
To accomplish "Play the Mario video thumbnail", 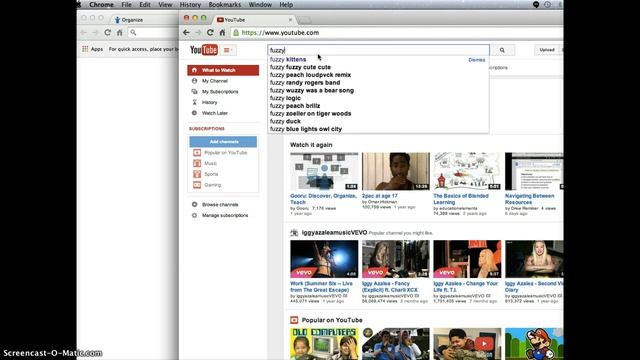I will (x=534, y=344).
